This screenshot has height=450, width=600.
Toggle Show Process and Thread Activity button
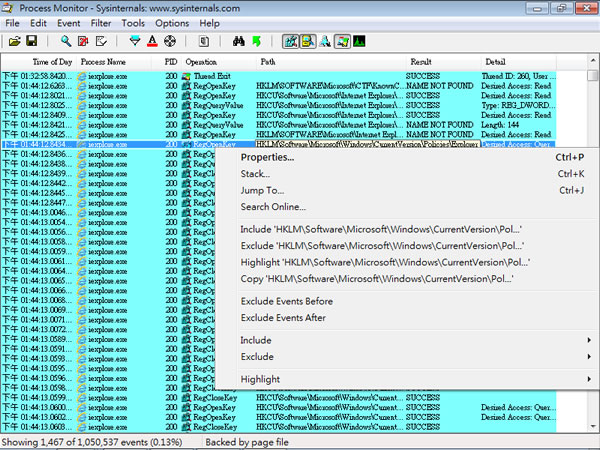click(342, 41)
